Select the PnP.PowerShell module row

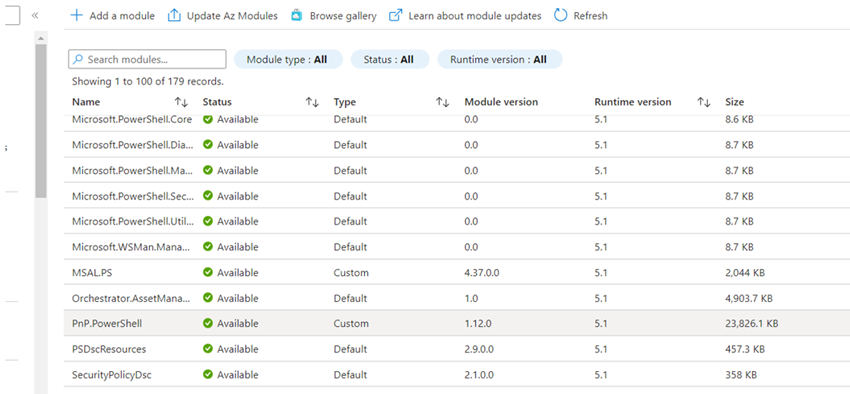[x=456, y=323]
